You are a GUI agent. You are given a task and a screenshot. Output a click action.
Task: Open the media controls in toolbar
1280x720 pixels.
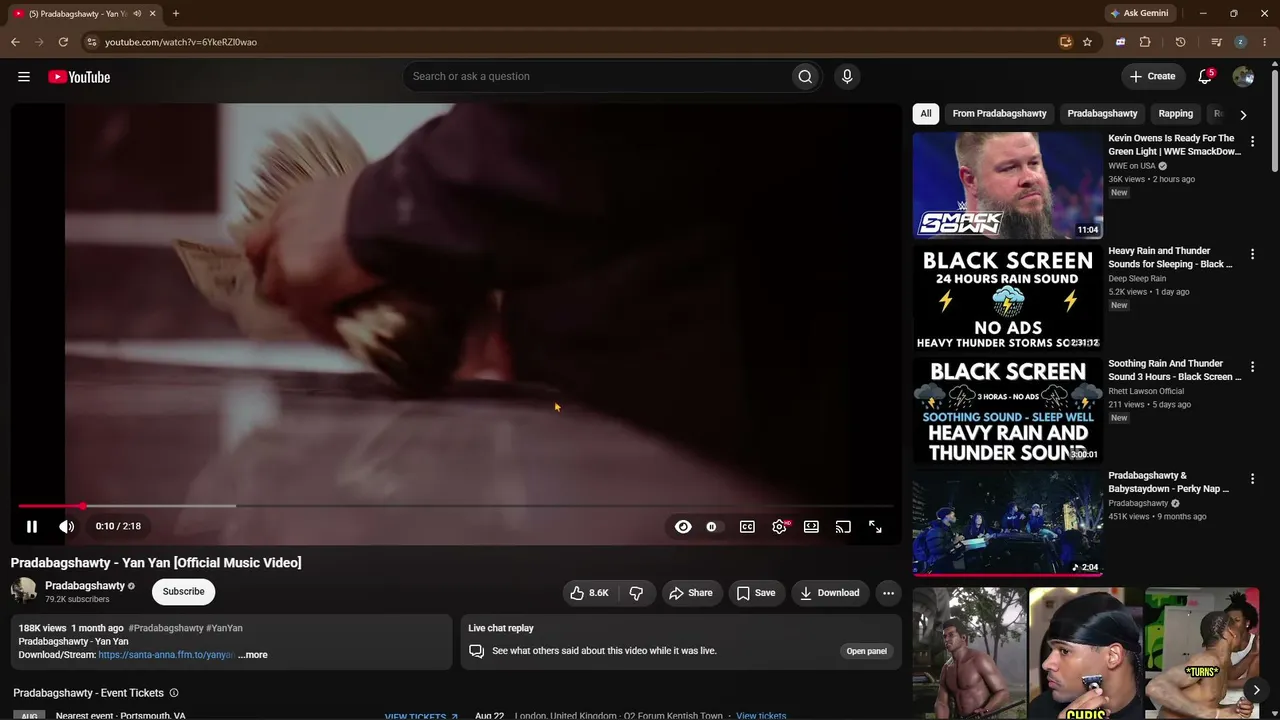coord(1216,42)
